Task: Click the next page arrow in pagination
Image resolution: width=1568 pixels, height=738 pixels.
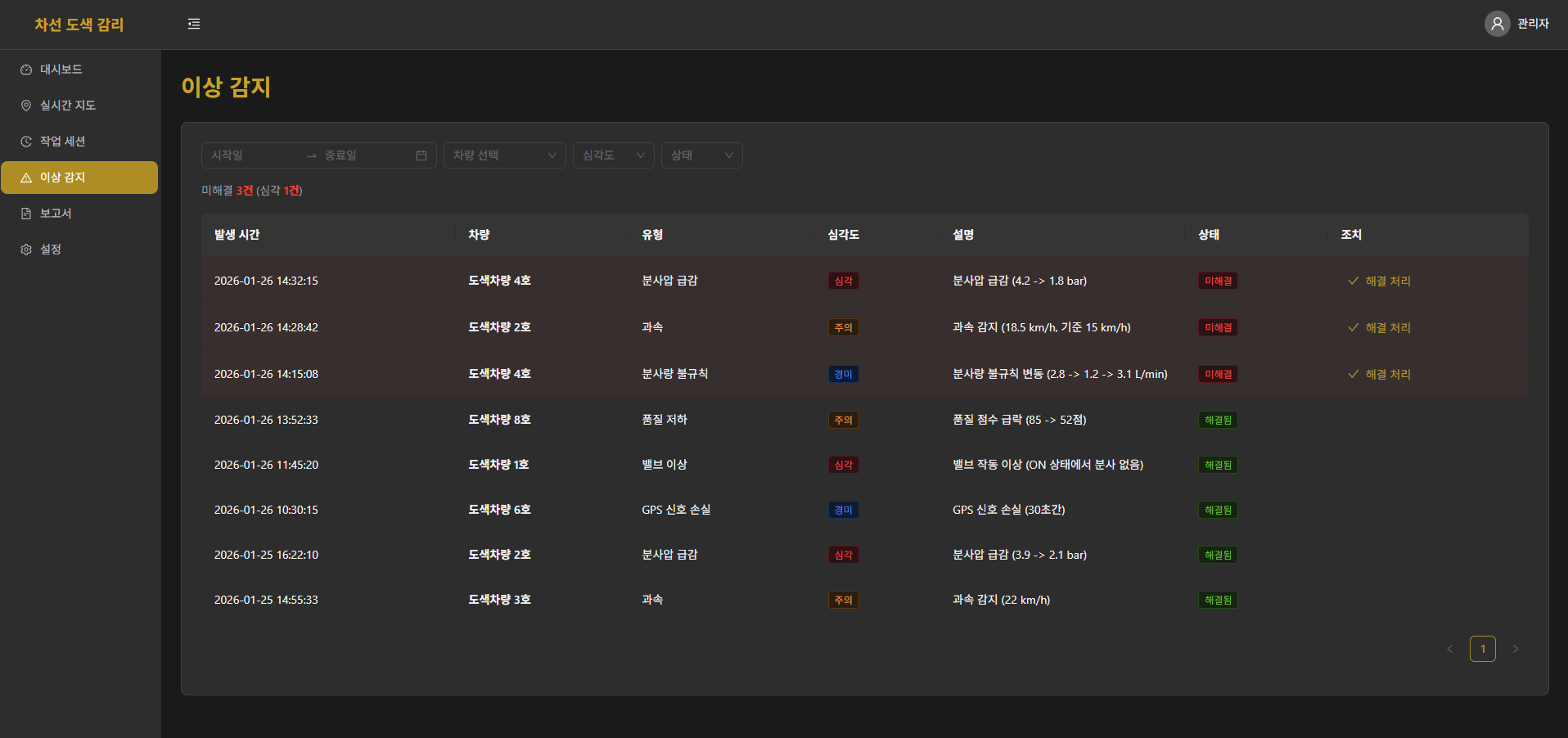Action: pyautogui.click(x=1515, y=649)
